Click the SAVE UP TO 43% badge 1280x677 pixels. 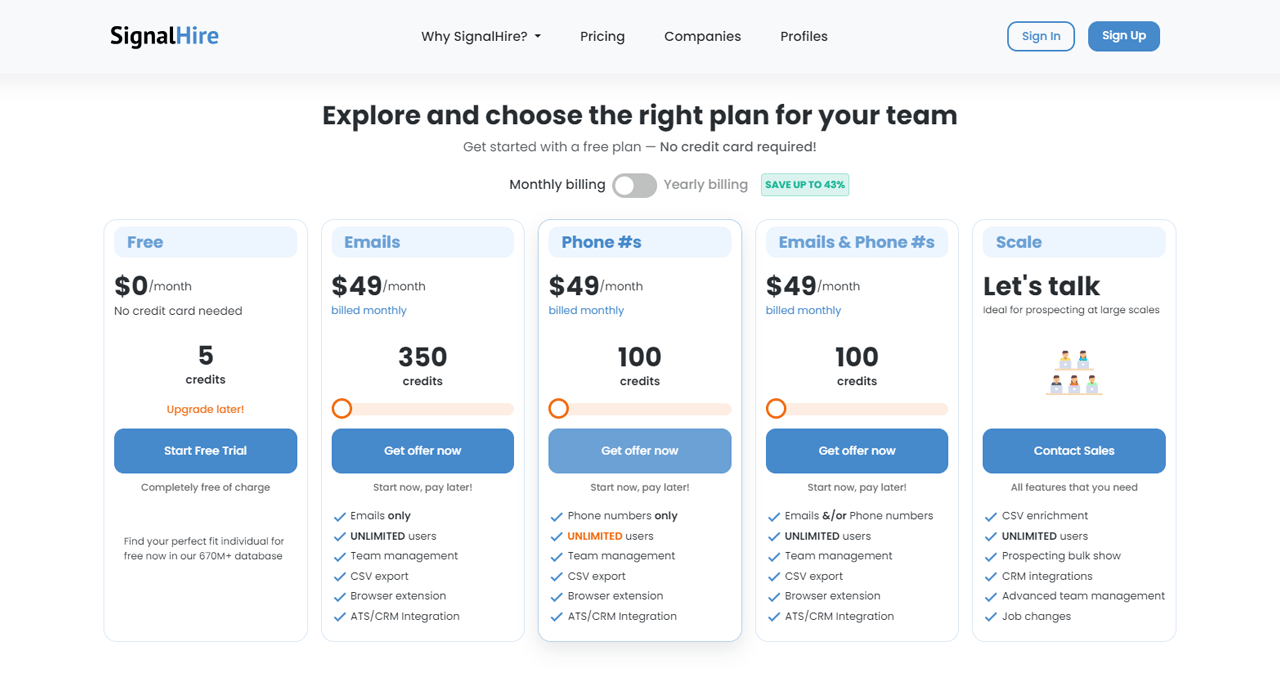point(805,184)
